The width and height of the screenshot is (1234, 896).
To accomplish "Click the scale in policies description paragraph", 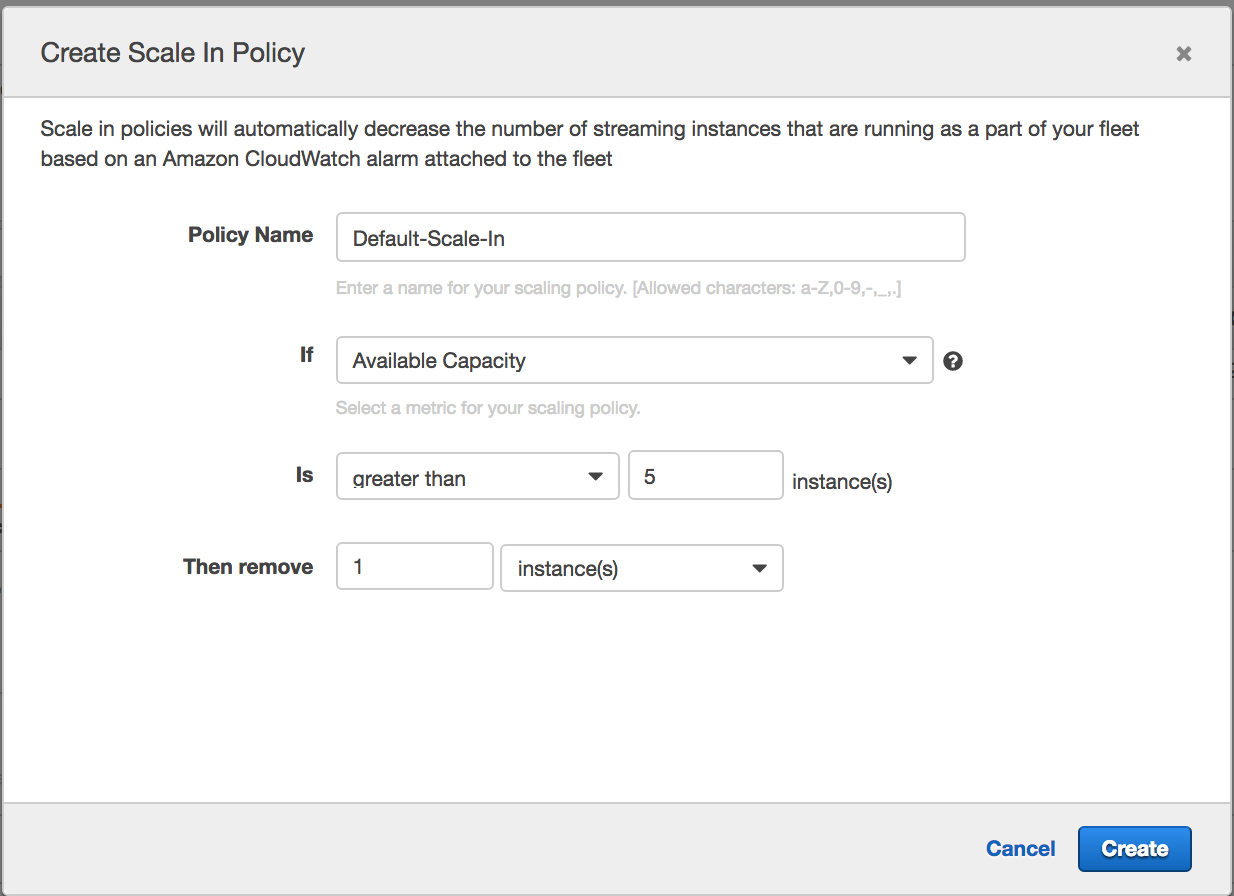I will (590, 143).
